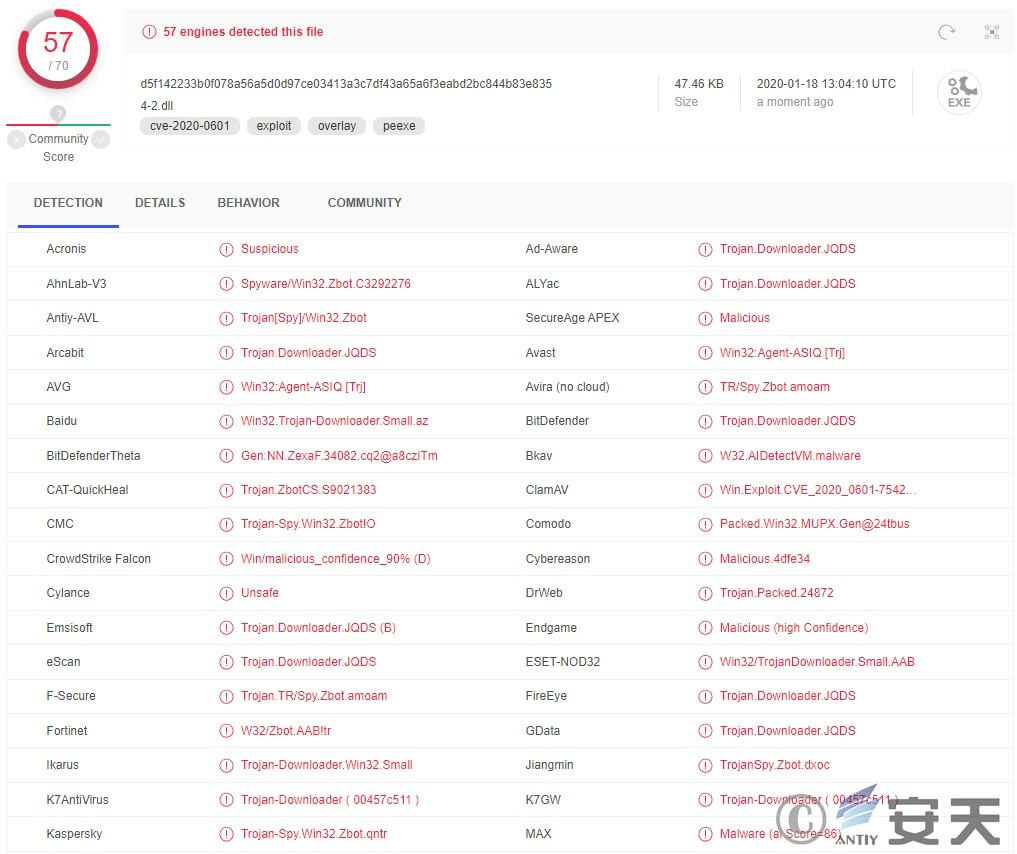Click warning icon for Baidu detection
Viewport: 1017px width, 854px height.
click(x=226, y=421)
